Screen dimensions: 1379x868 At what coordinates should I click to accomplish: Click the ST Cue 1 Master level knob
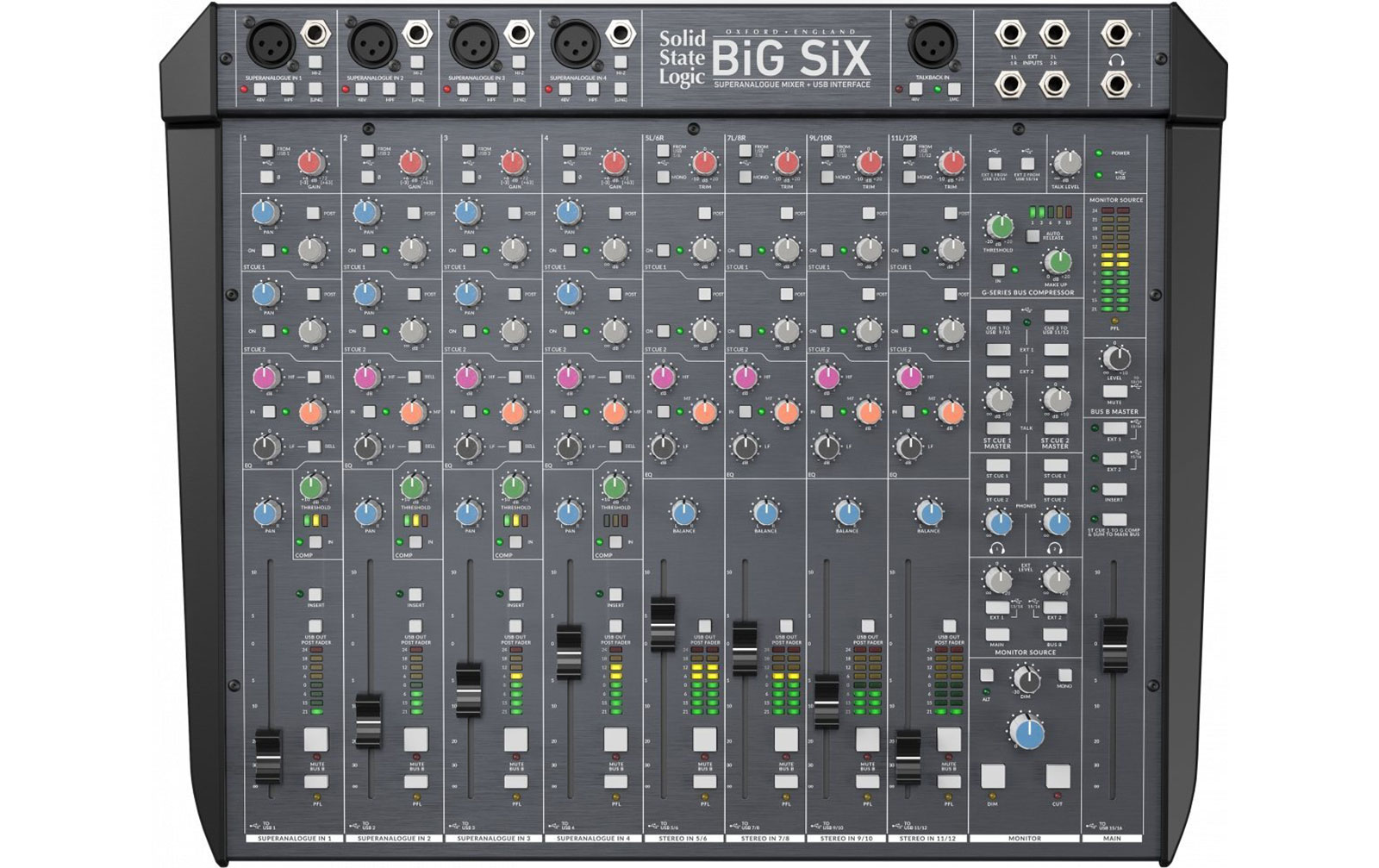click(998, 399)
